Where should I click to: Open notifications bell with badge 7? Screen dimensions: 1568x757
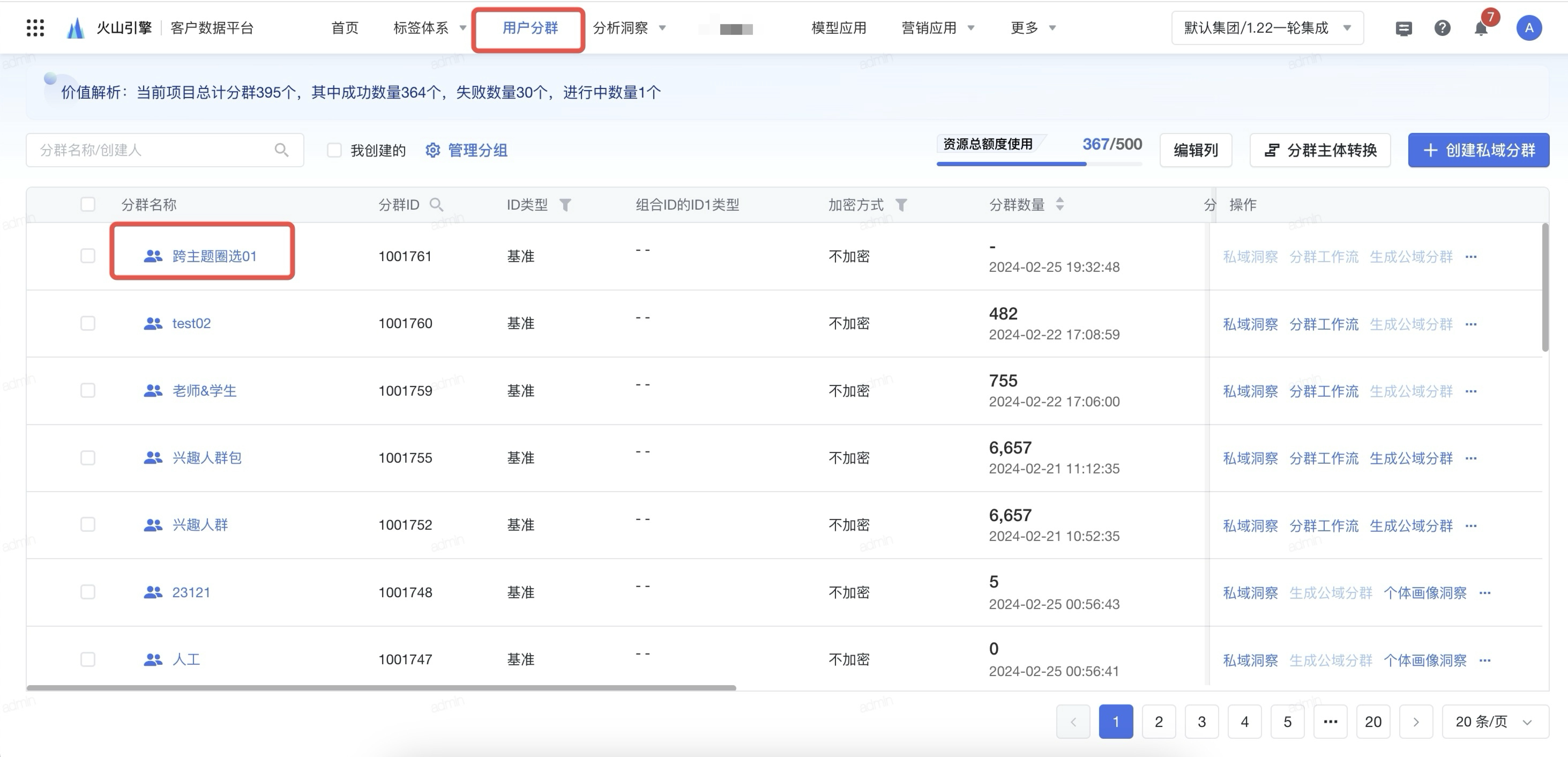click(x=1482, y=28)
